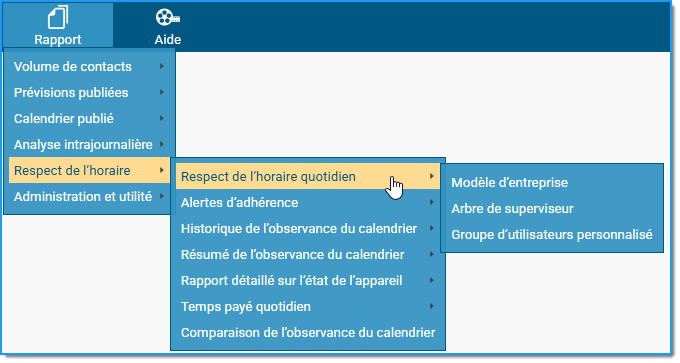Expand arrow beside Calendrier publié

point(162,118)
